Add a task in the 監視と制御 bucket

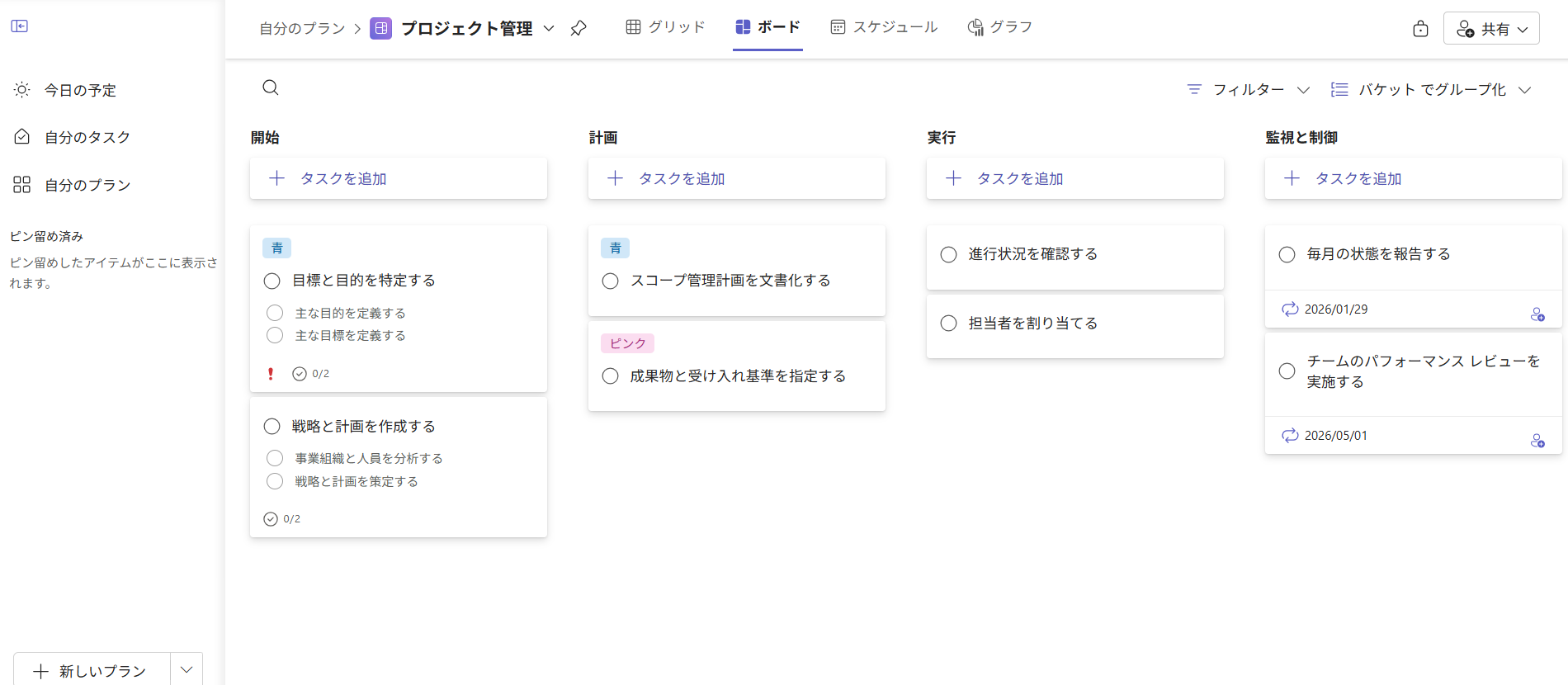pos(1414,178)
